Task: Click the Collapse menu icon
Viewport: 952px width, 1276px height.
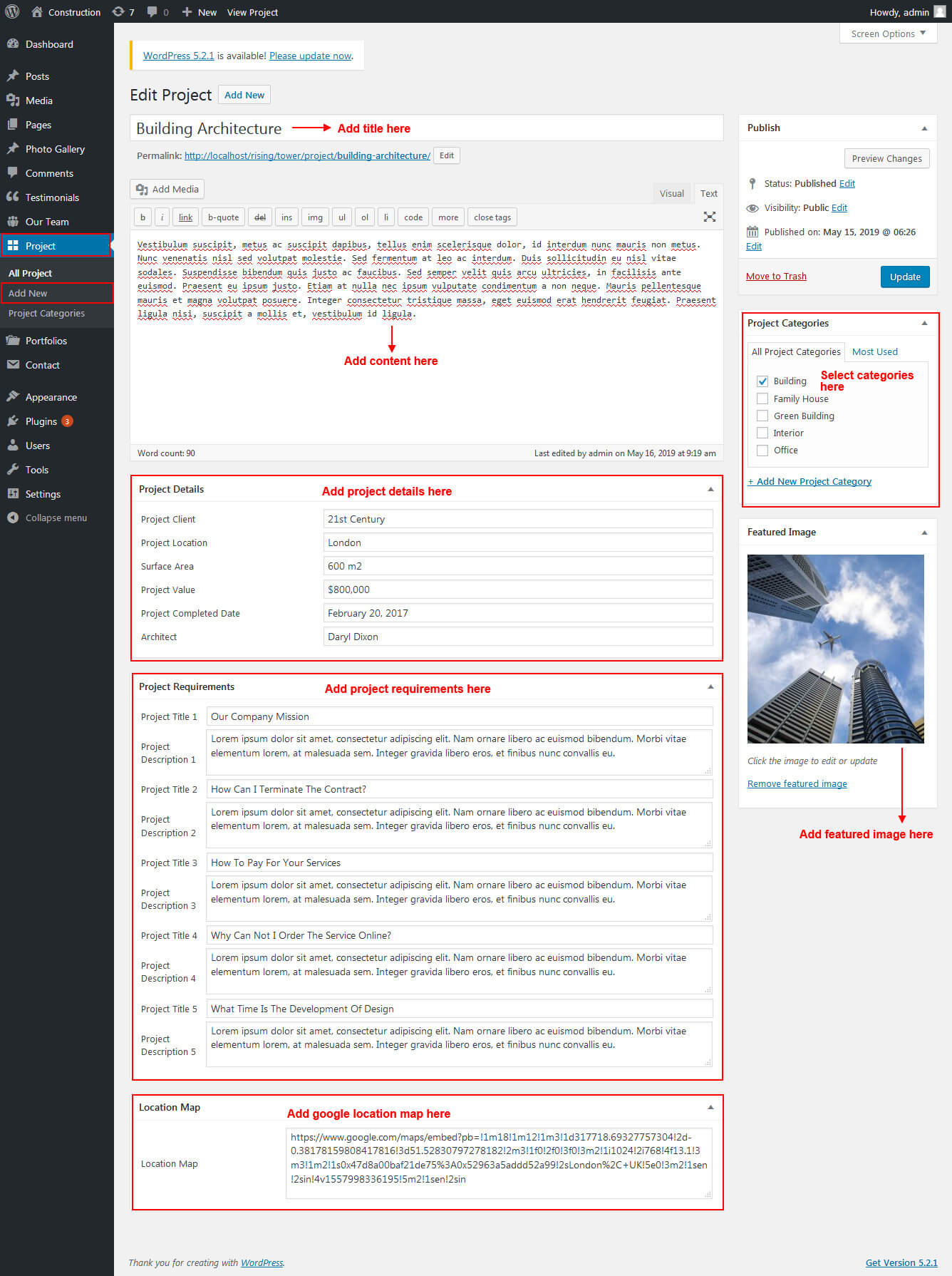Action: tap(13, 518)
